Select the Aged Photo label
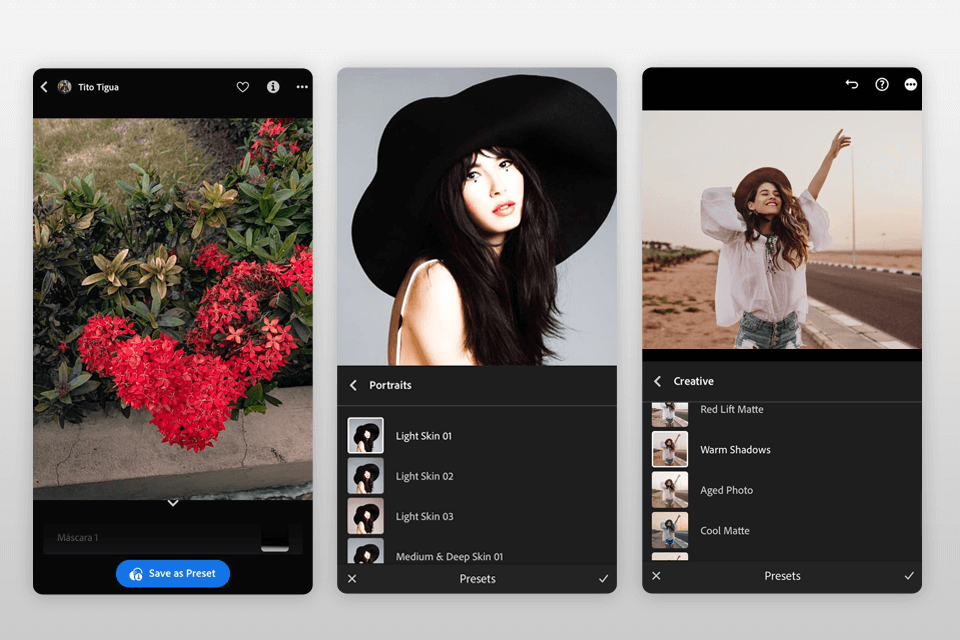Screen dimensions: 960x640 (727, 490)
